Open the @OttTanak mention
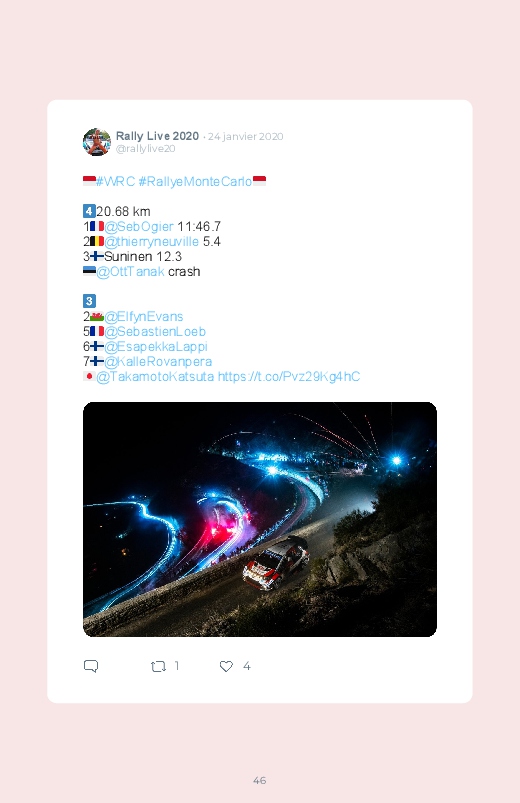This screenshot has width=520, height=803. (130, 271)
